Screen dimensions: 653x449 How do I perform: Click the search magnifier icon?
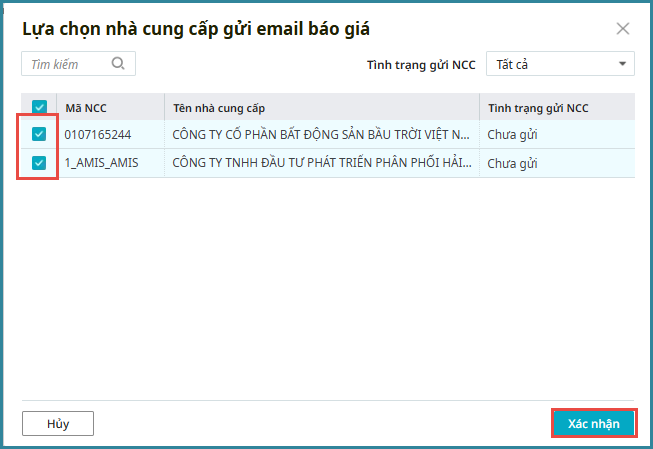click(118, 63)
